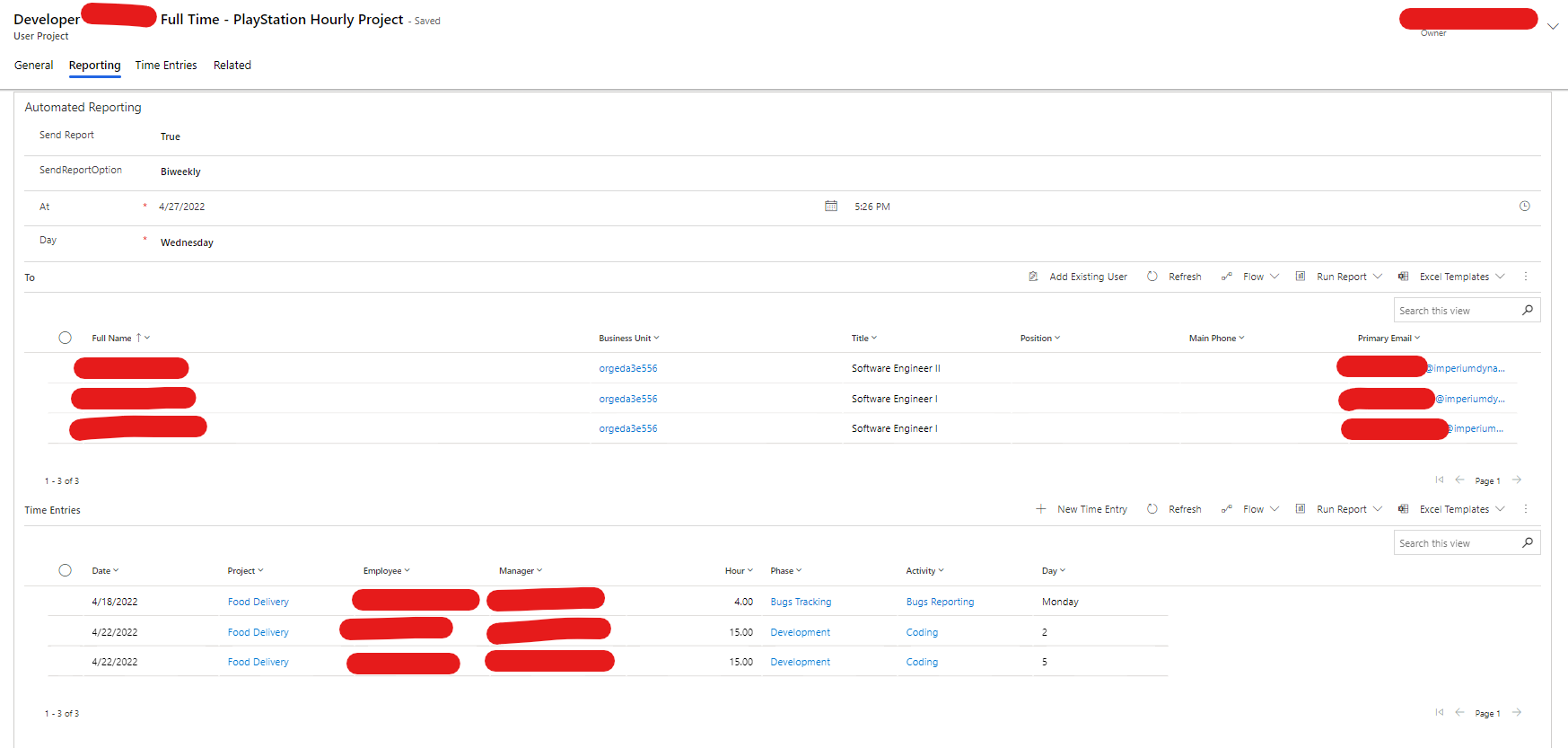Click Add Existing User icon
The image size is (1568, 748).
pos(1033,277)
